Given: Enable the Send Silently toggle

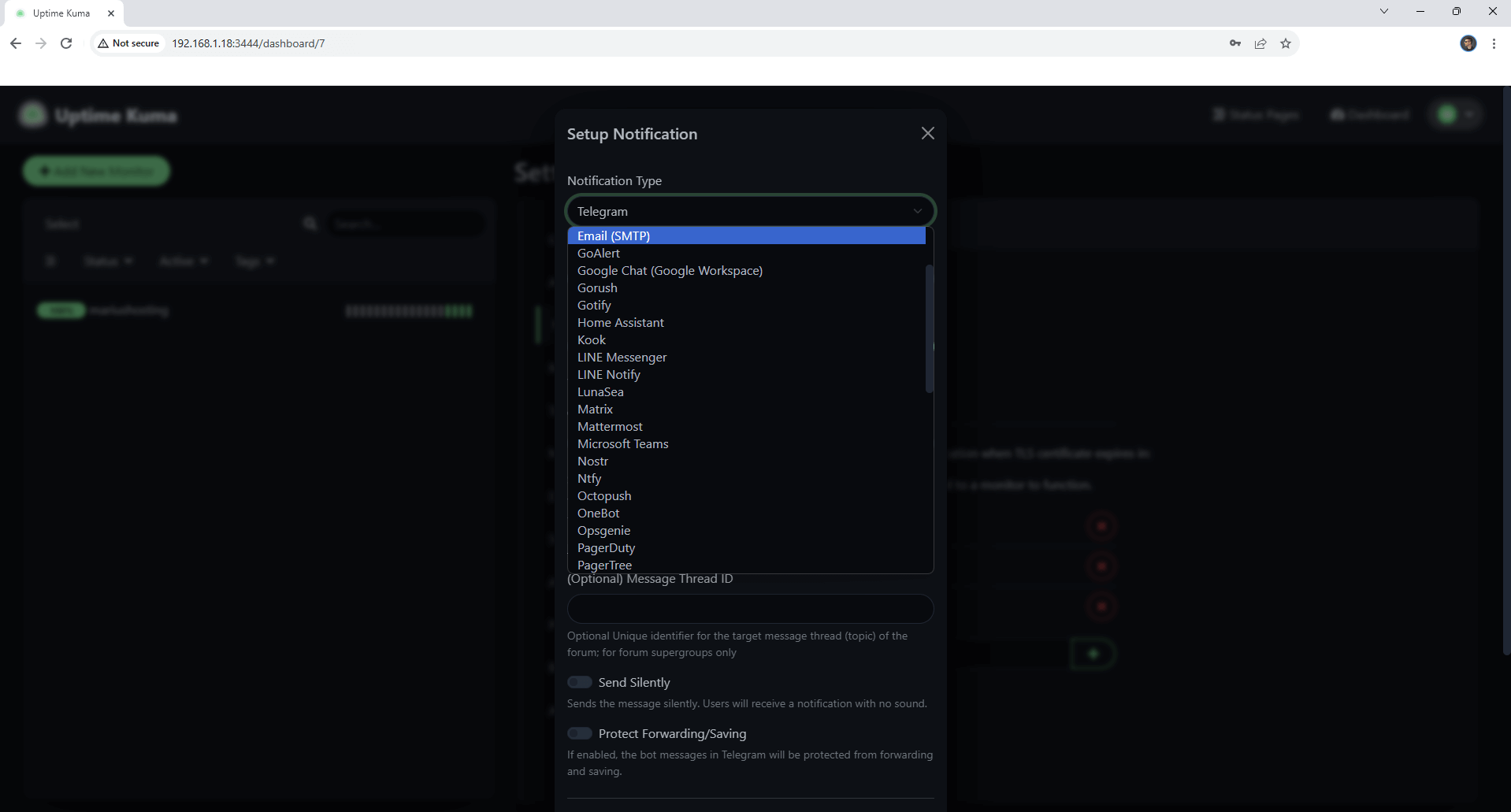Looking at the screenshot, I should click(580, 681).
